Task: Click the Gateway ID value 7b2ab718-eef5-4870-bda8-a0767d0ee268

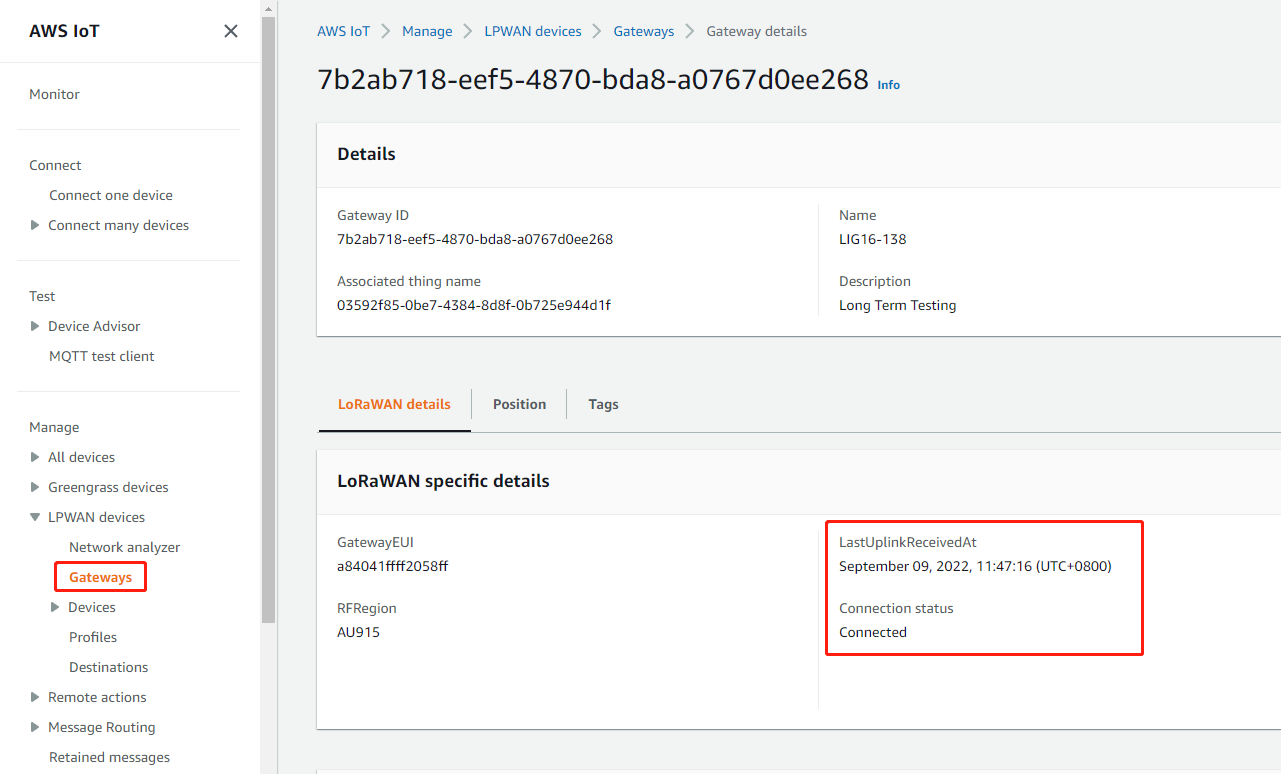Action: [475, 239]
